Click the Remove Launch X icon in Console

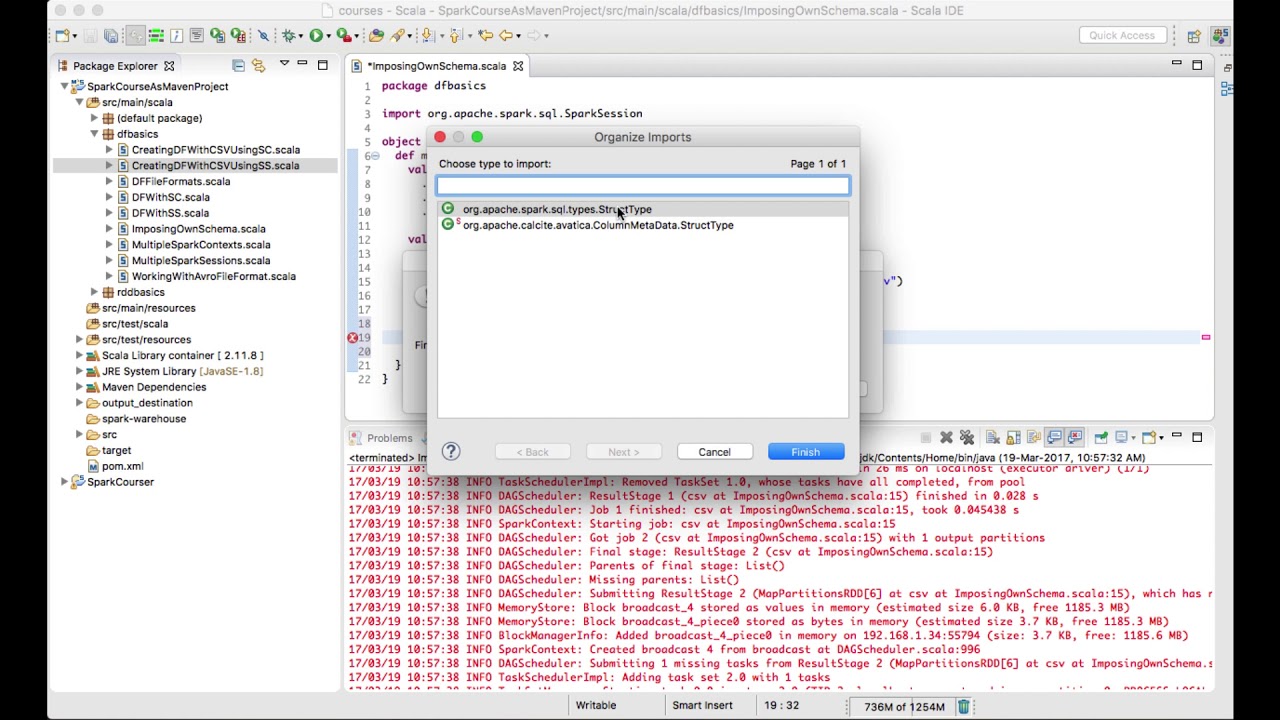pyautogui.click(x=946, y=437)
